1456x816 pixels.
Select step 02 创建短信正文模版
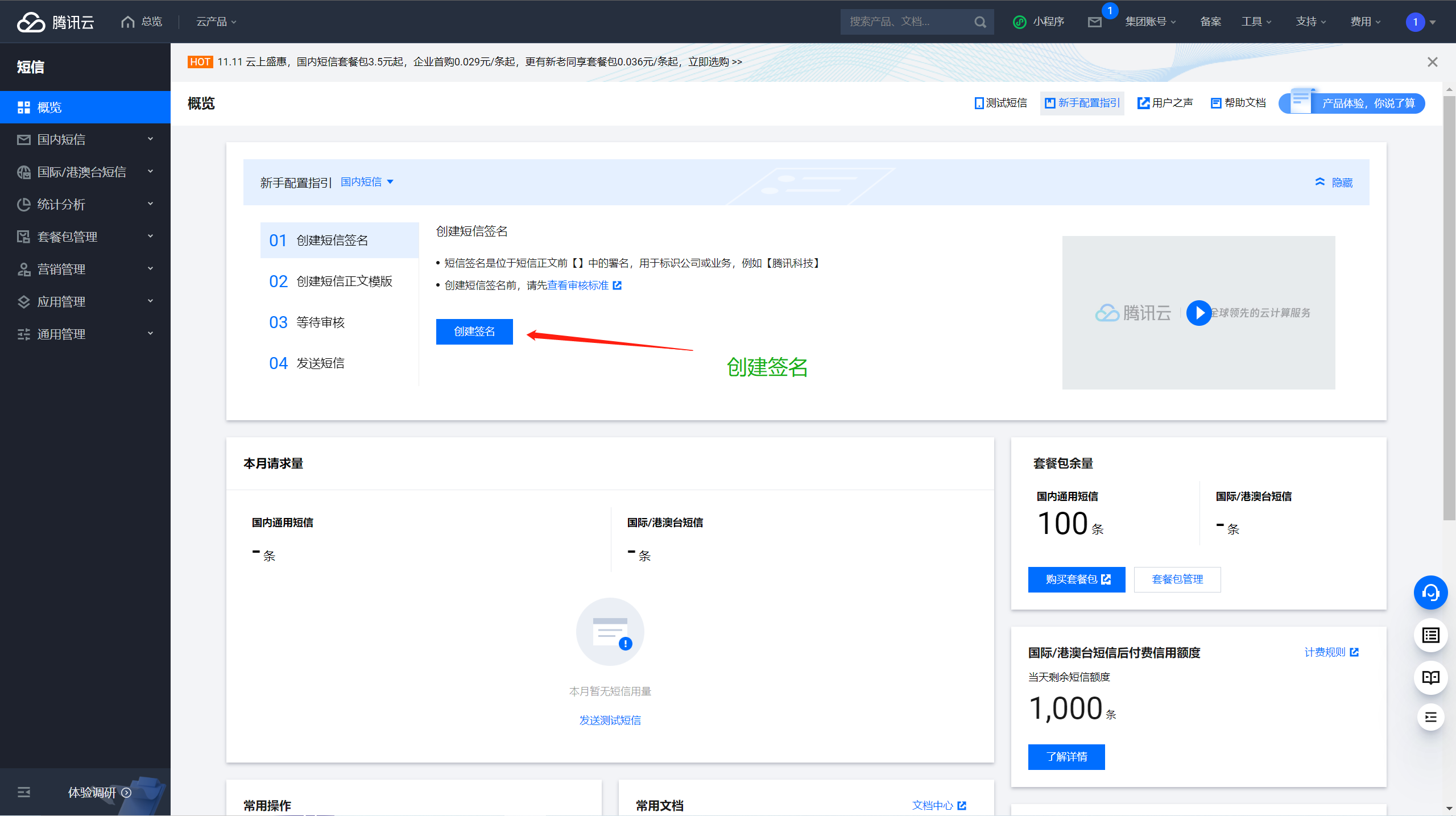(331, 281)
